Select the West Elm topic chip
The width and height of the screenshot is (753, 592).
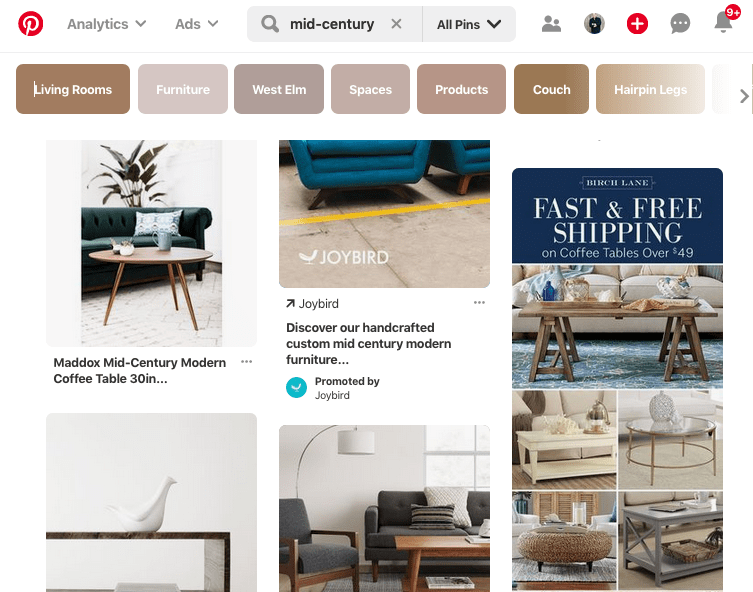point(279,89)
